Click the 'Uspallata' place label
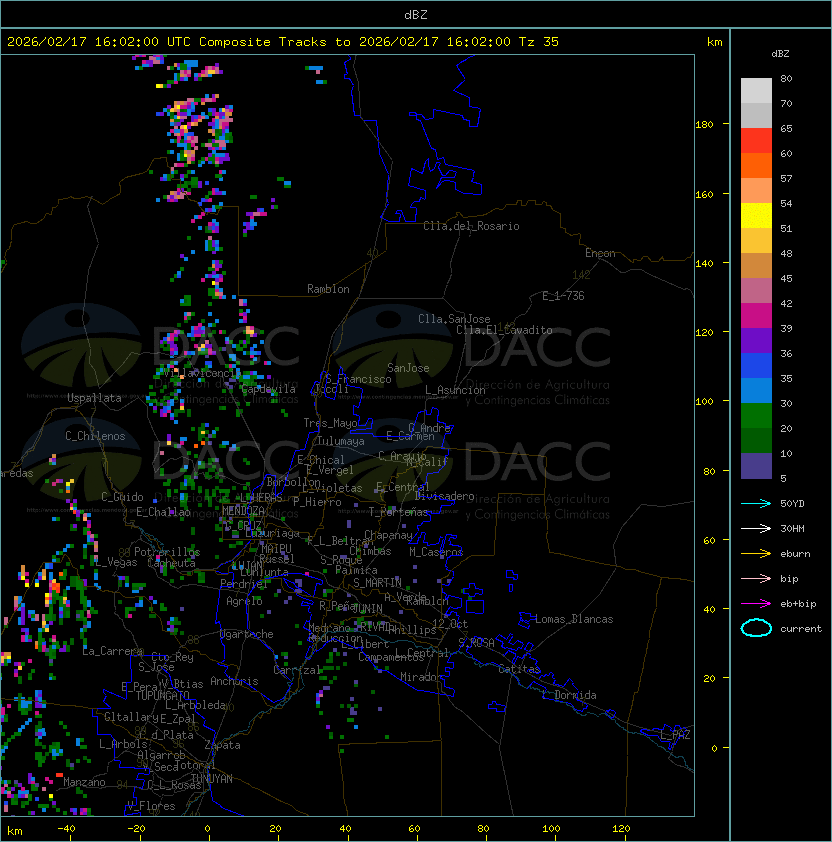The image size is (832, 842). pyautogui.click(x=94, y=398)
